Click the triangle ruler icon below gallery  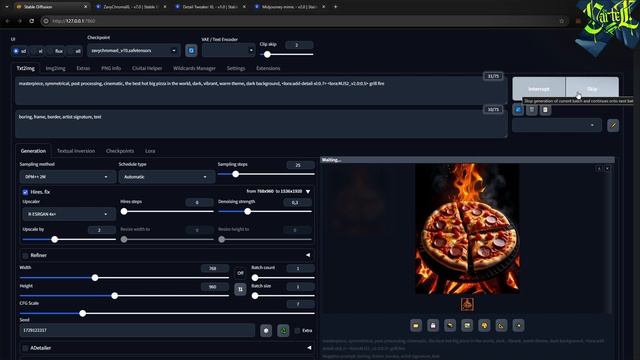tap(501, 325)
